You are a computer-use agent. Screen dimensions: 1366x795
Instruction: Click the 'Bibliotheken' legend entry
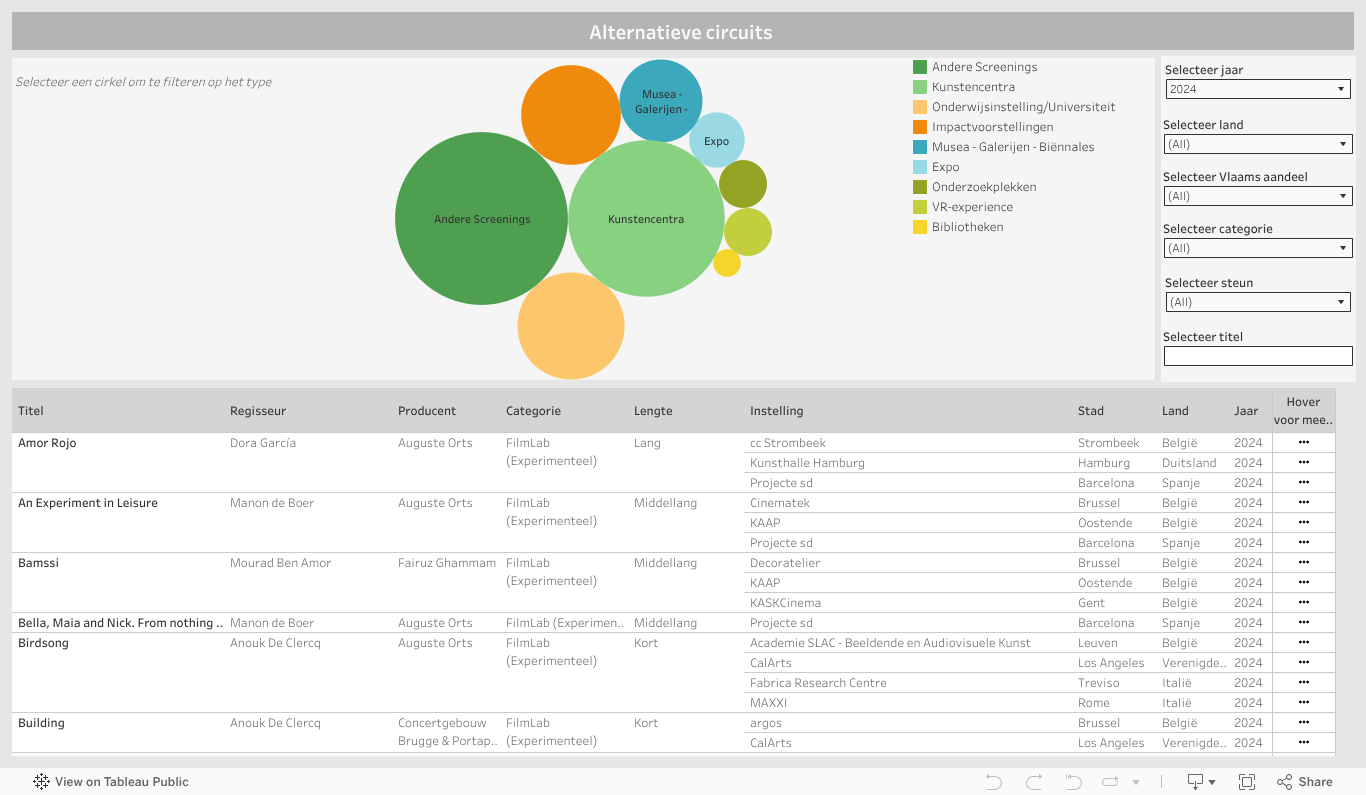point(967,227)
